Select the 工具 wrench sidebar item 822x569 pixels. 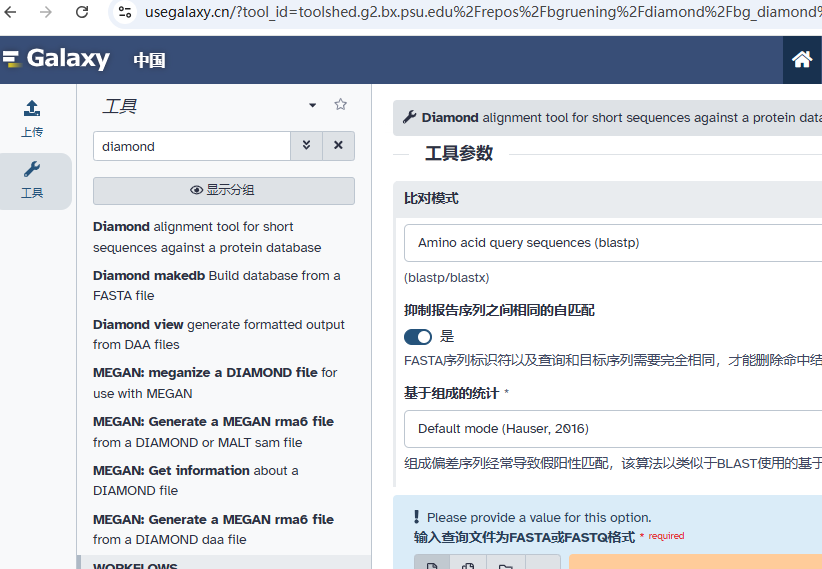pos(33,181)
